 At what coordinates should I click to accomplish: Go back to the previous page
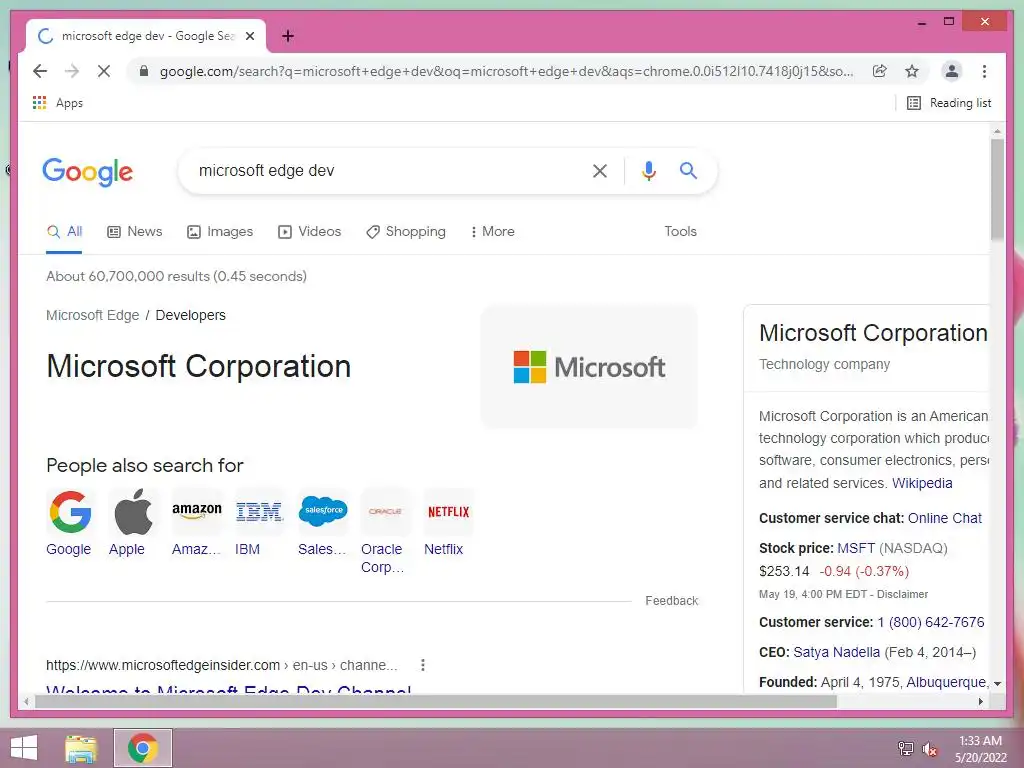point(40,71)
